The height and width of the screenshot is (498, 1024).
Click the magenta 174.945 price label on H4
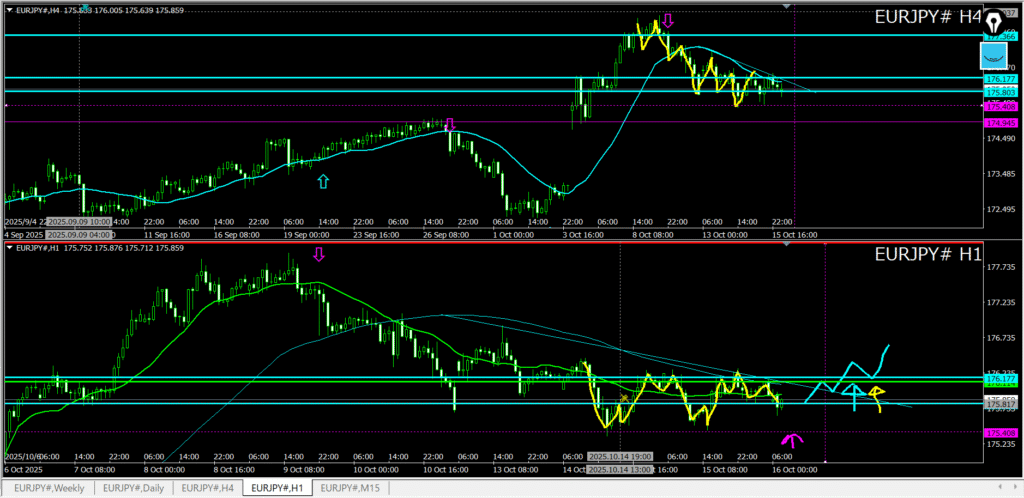coord(1001,122)
